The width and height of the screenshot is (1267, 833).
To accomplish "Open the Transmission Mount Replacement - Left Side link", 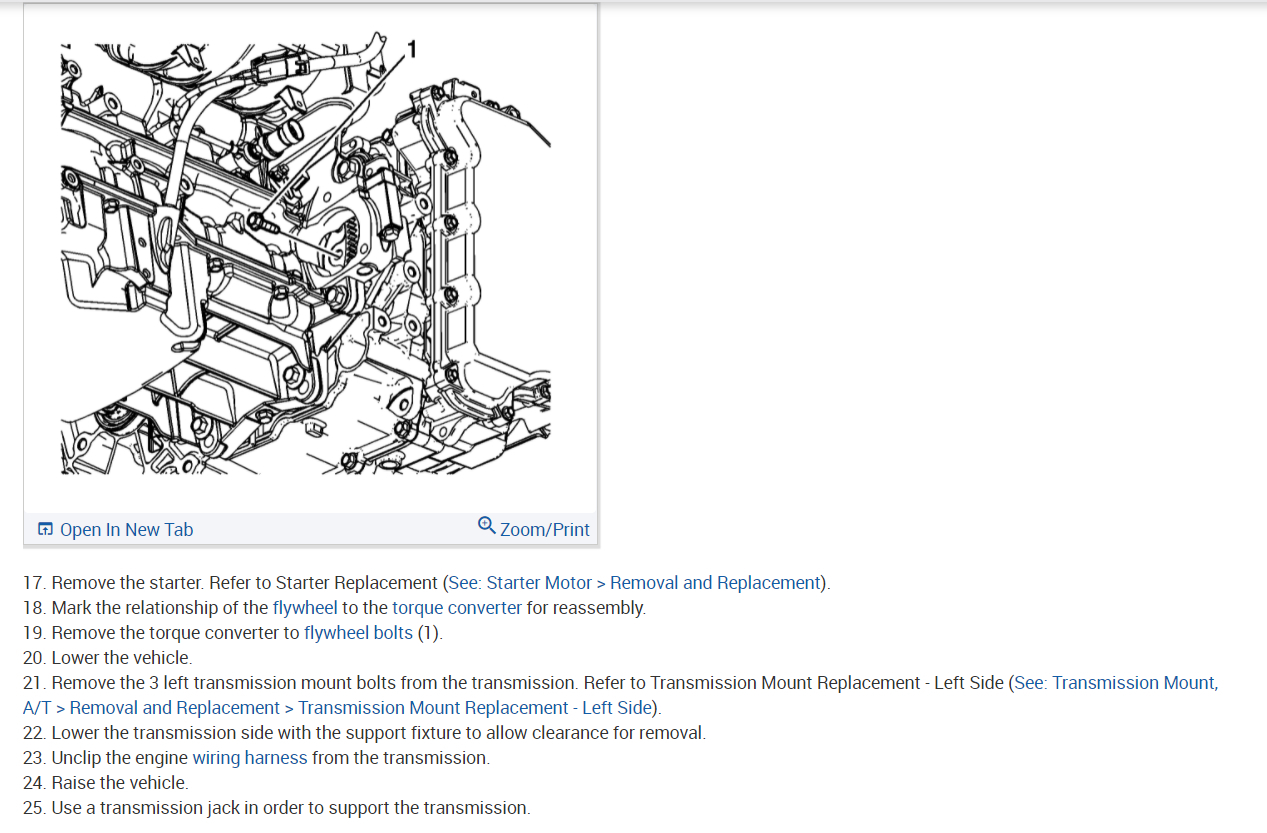I will [x=475, y=708].
